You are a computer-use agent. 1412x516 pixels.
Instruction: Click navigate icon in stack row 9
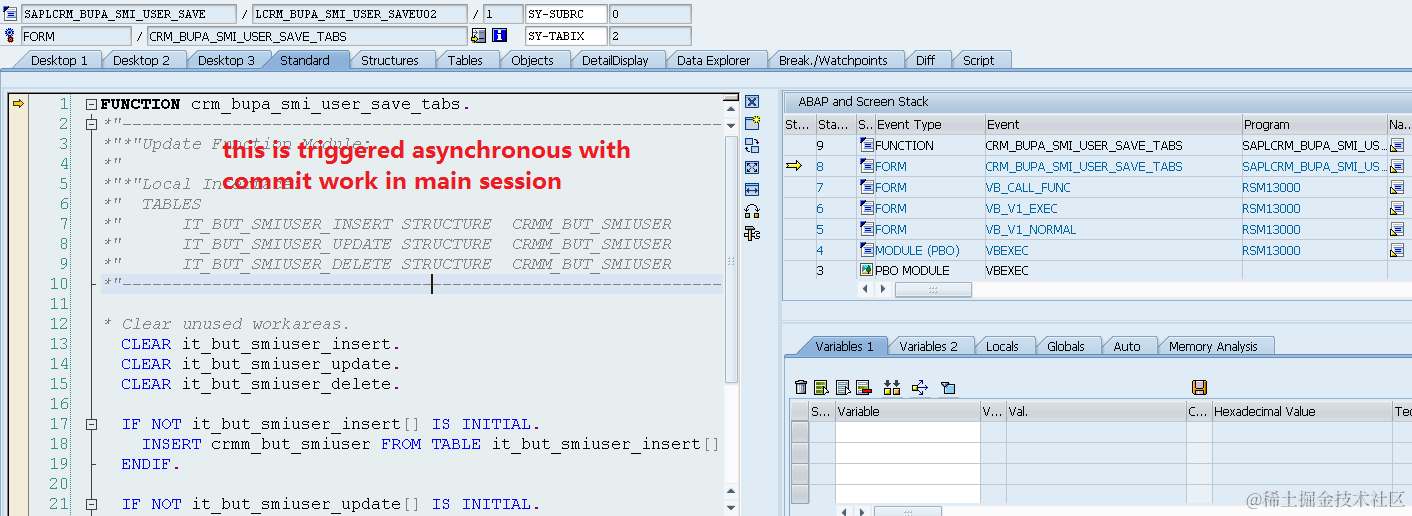point(1397,146)
